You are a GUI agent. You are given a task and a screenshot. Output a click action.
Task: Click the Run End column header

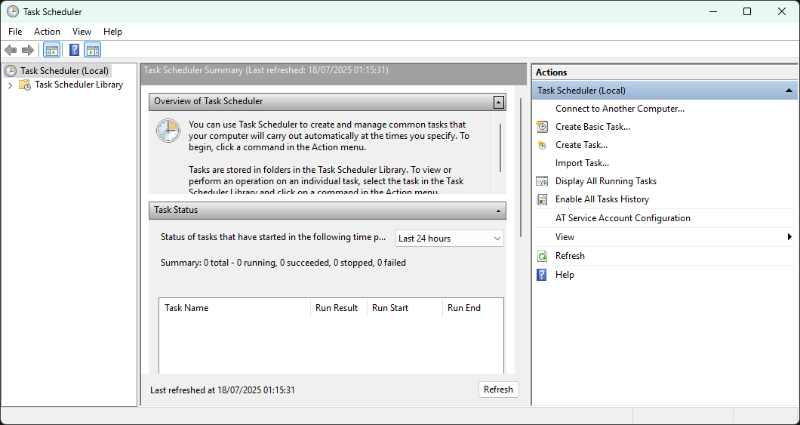pos(472,308)
